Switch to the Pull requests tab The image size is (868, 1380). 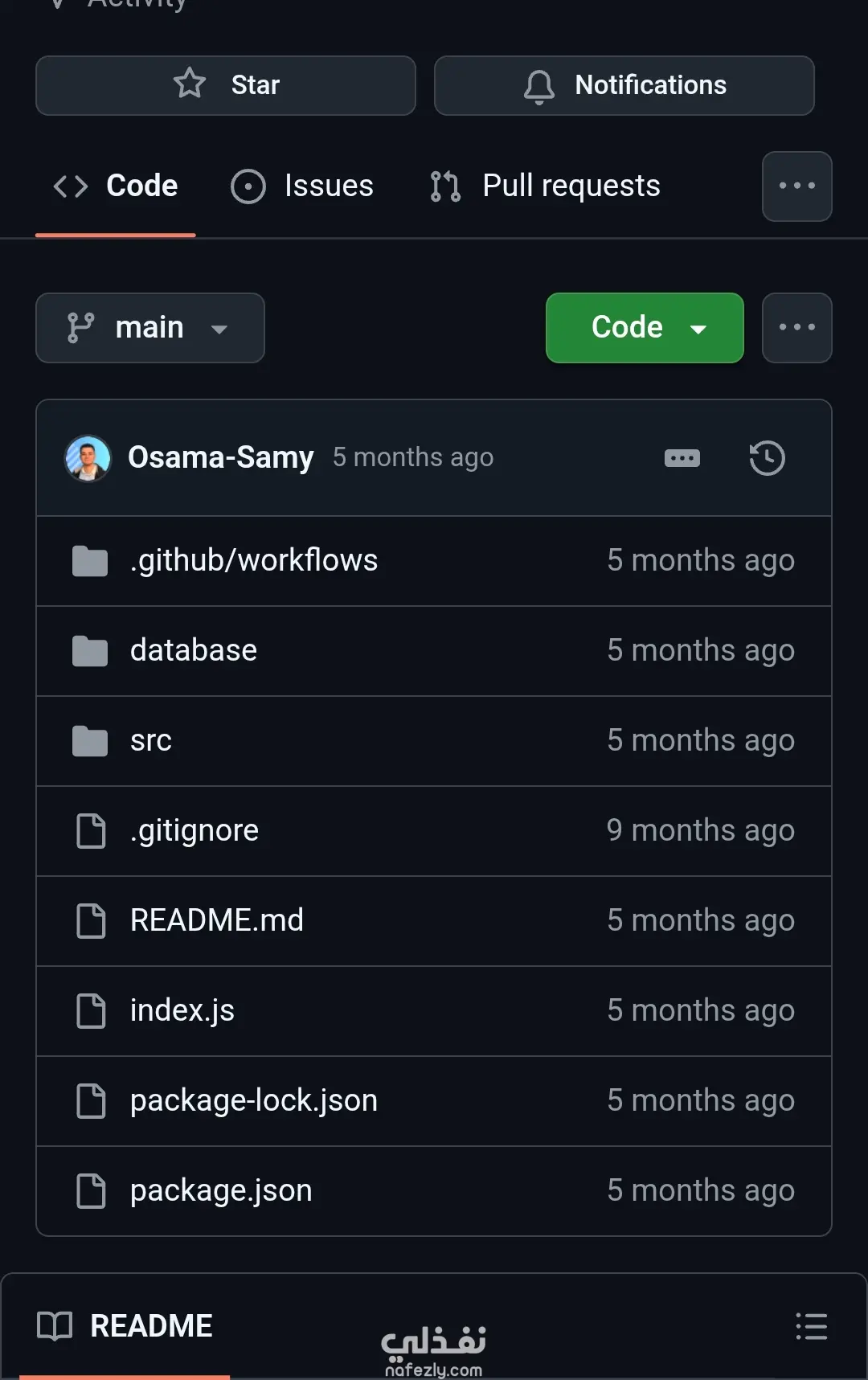546,186
